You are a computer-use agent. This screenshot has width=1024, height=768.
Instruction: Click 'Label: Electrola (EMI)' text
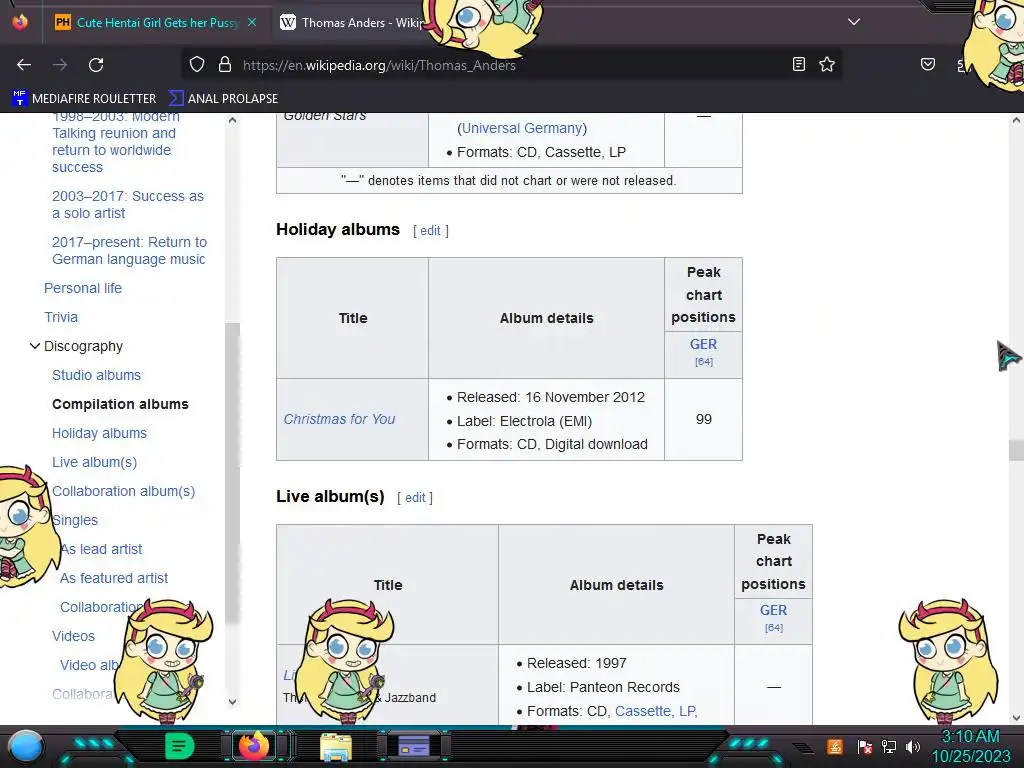tap(524, 421)
